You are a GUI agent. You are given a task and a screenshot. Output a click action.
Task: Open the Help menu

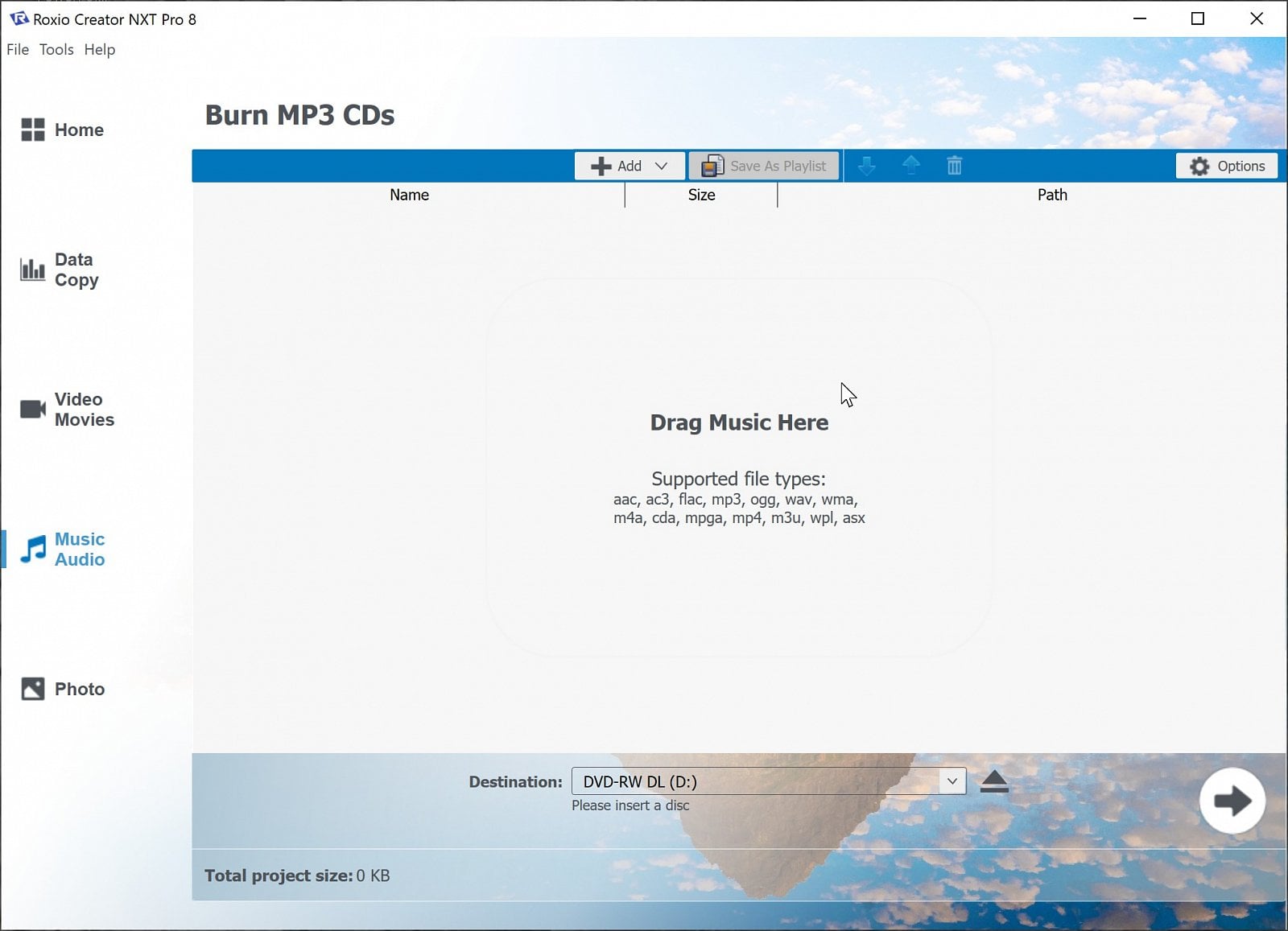100,49
